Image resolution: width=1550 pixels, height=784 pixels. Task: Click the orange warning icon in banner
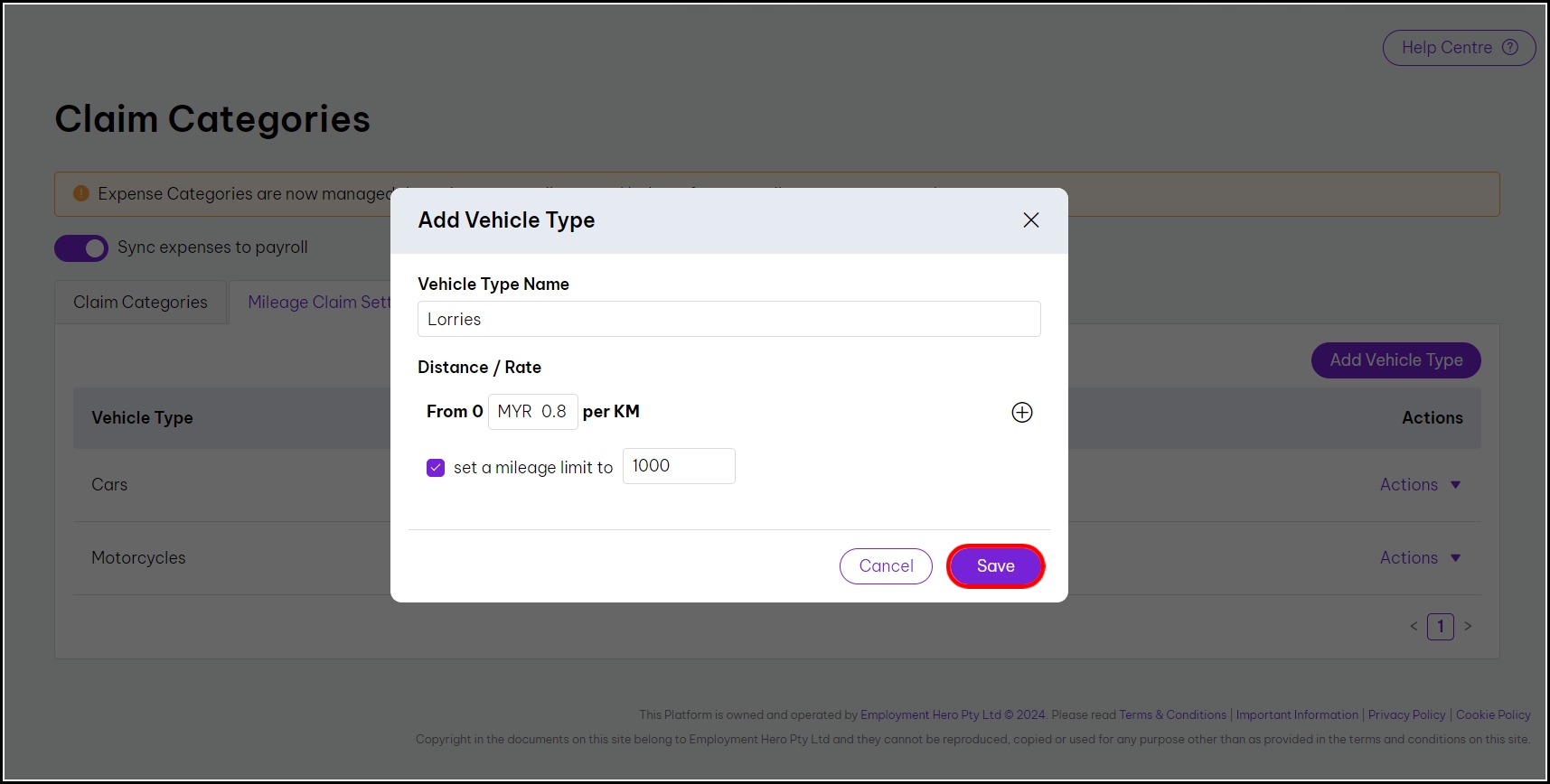80,193
